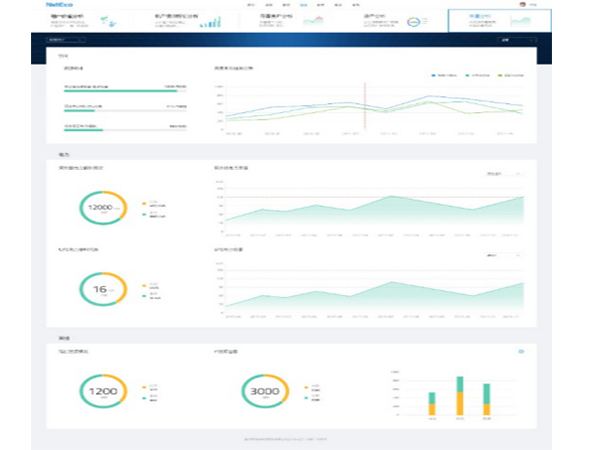Image resolution: width=600 pixels, height=450 pixels.
Task: Click the blue icon above the bar chart
Action: click(519, 351)
